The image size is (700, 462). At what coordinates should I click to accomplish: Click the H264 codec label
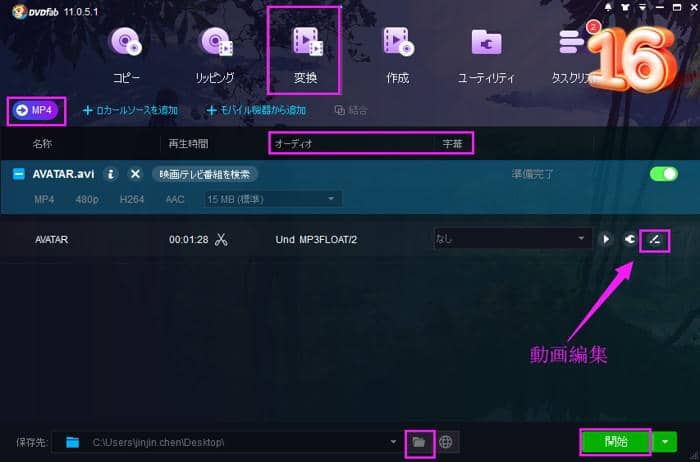click(x=132, y=200)
